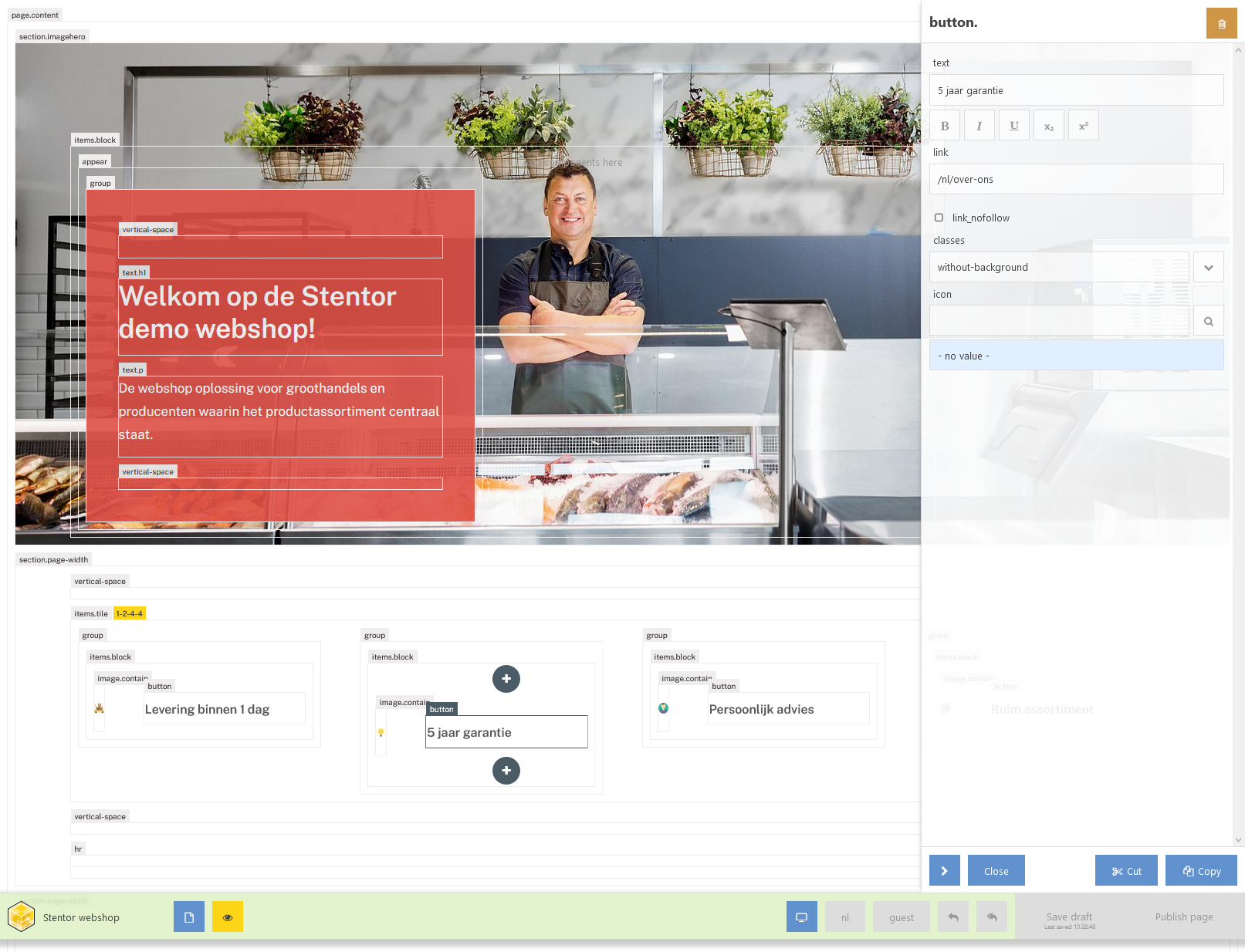Change the 'nl' language selector
This screenshot has width=1245, height=952.
(x=845, y=917)
